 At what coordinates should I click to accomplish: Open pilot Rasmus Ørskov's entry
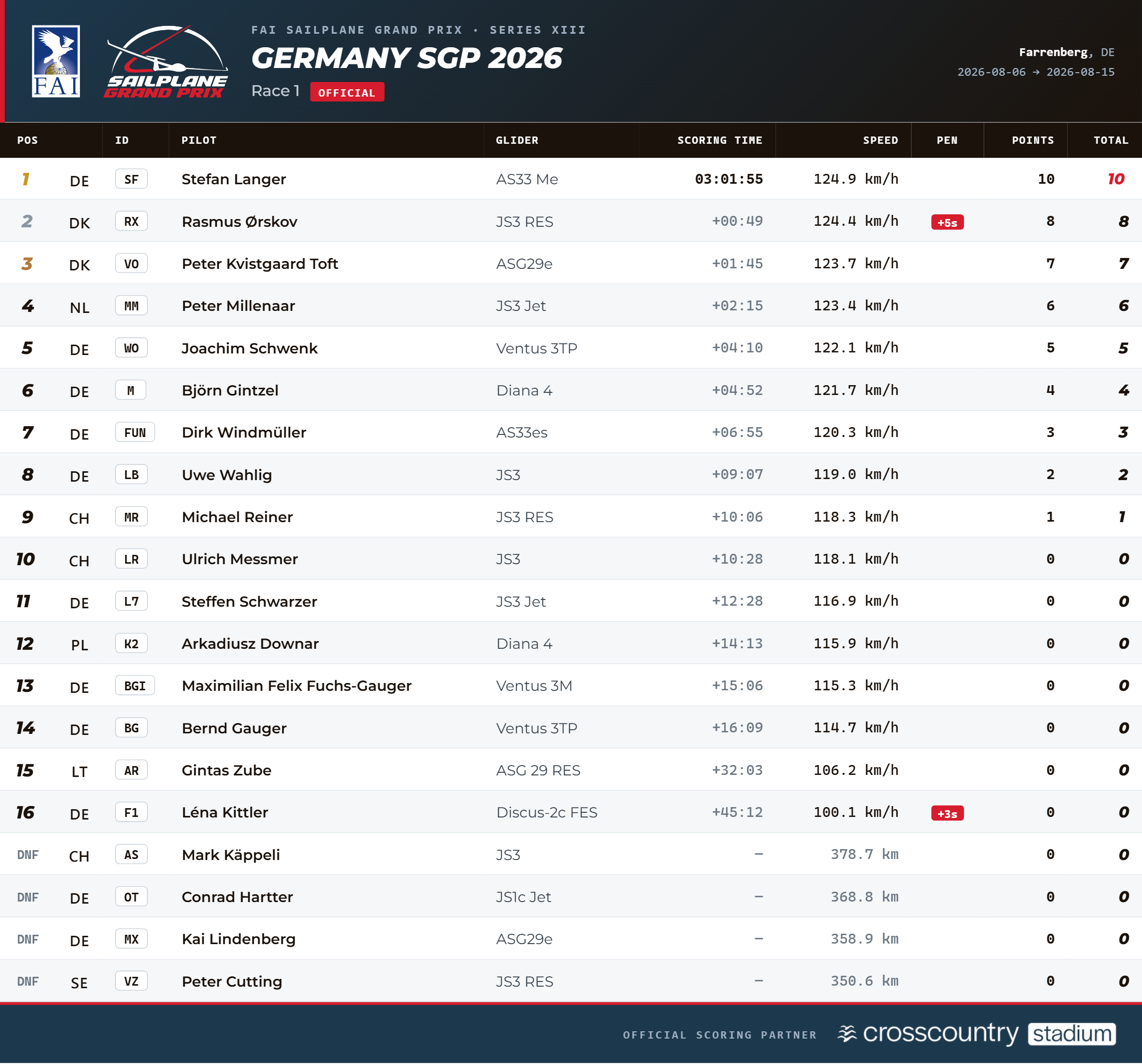[x=239, y=222]
